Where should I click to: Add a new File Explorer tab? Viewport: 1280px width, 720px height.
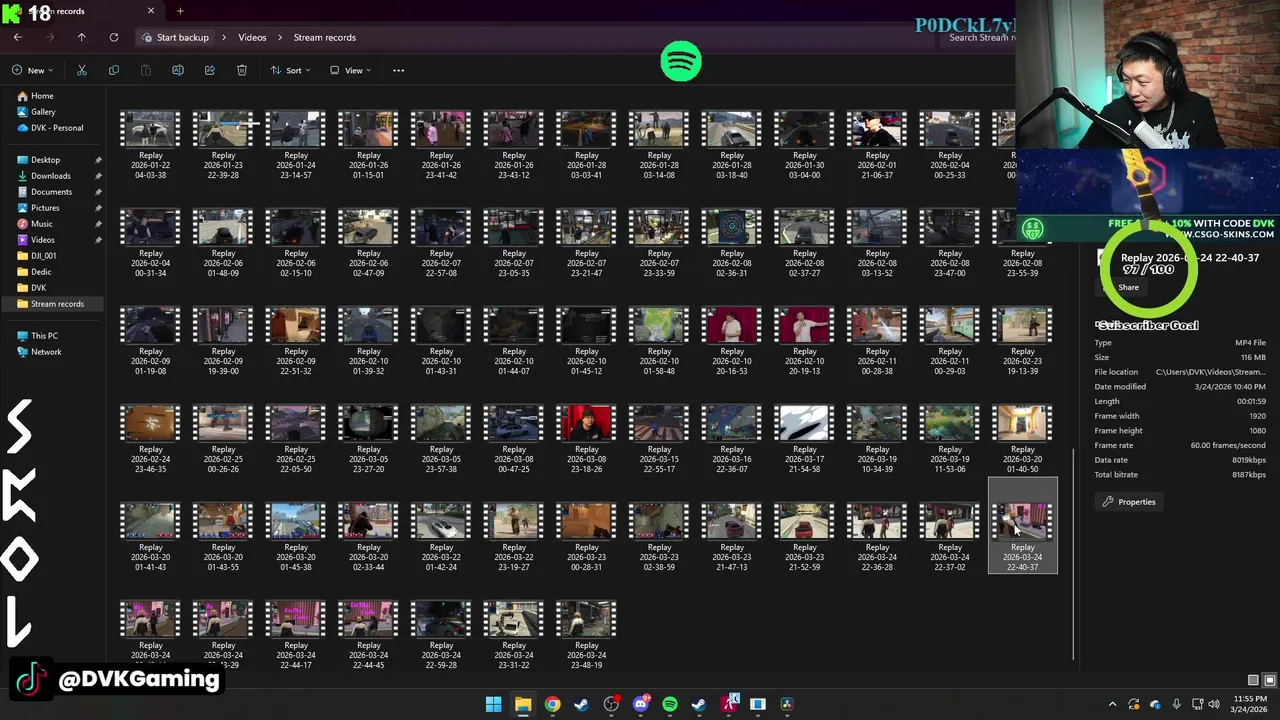pyautogui.click(x=180, y=11)
